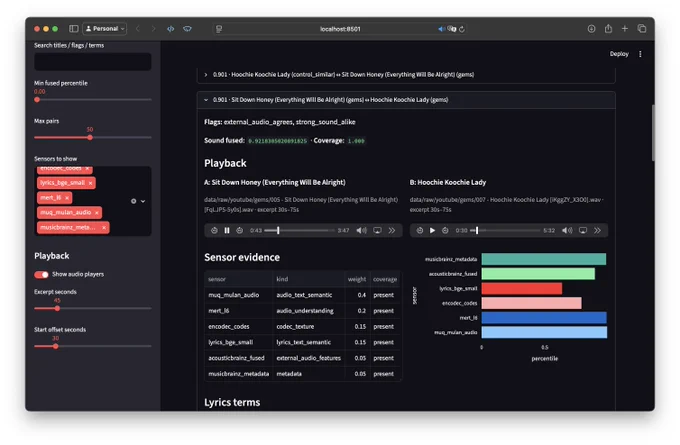The image size is (680, 445).
Task: Select the encodec_codes table cell
Action: (239, 327)
